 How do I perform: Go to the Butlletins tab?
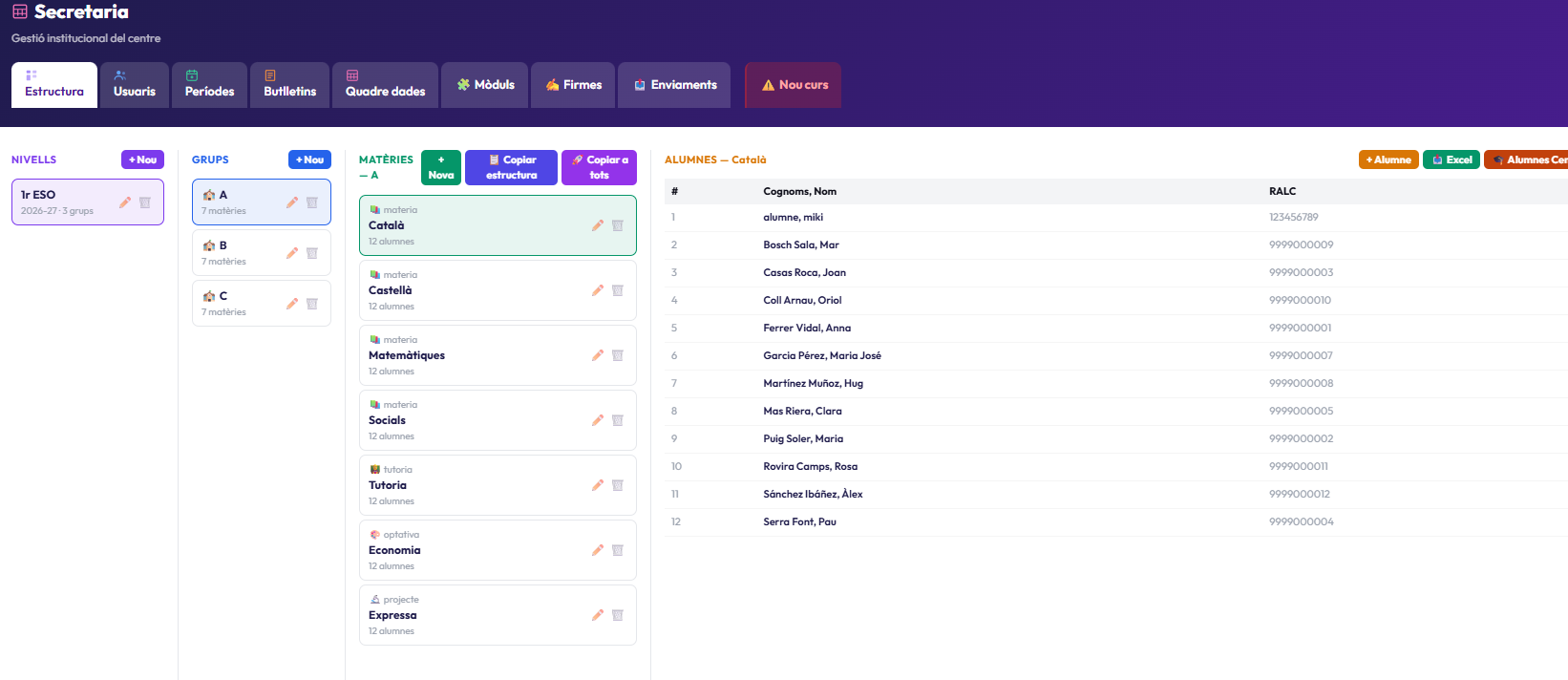pos(290,85)
